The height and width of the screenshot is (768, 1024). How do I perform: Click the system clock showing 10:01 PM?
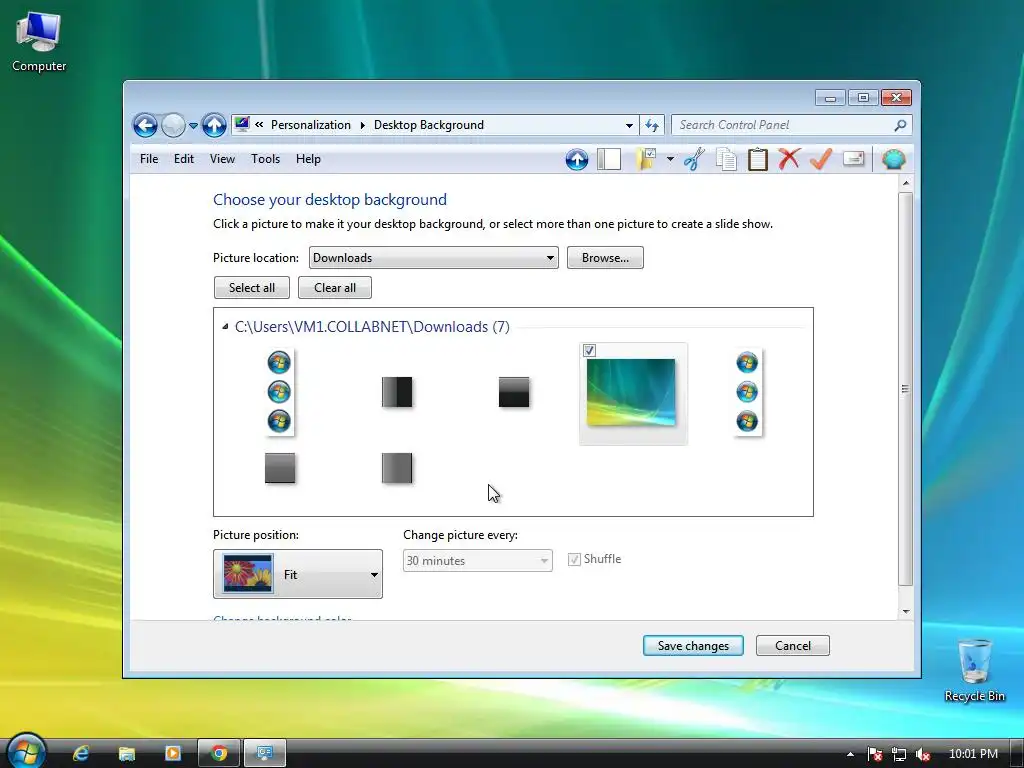pyautogui.click(x=973, y=754)
